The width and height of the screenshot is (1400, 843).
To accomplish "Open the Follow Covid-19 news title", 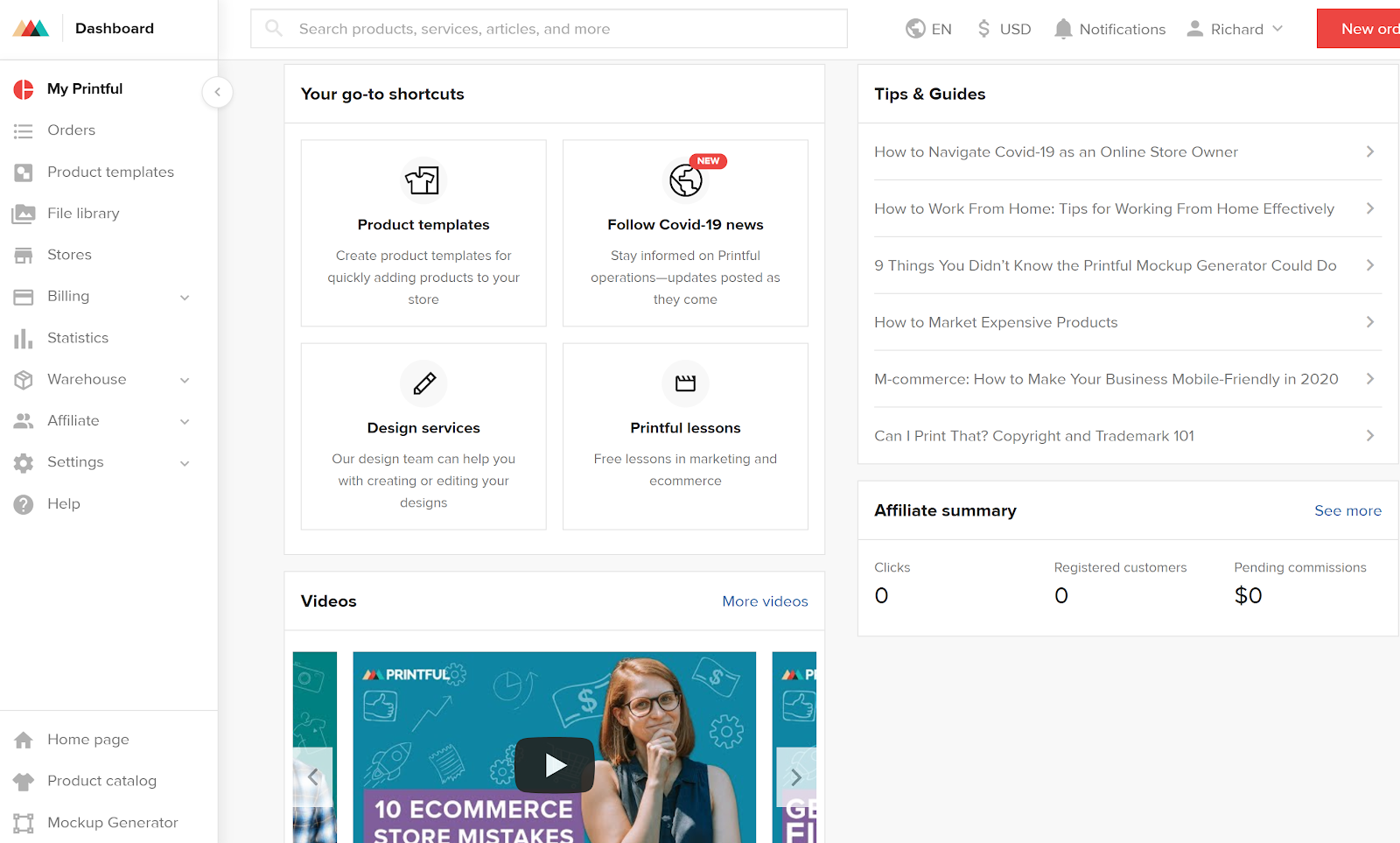I will pos(685,225).
